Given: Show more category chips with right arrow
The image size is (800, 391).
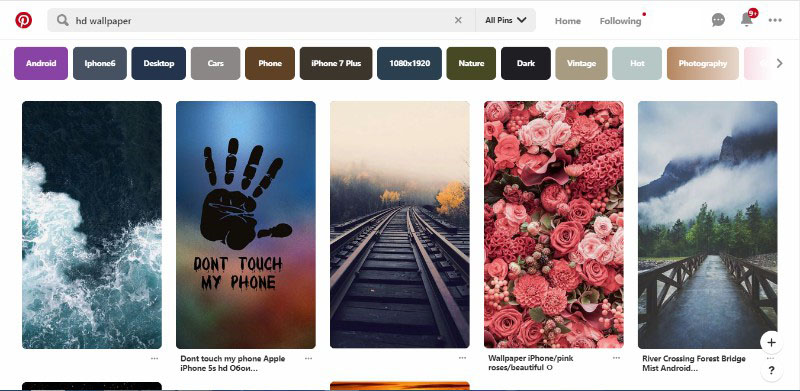Looking at the screenshot, I should [x=779, y=63].
